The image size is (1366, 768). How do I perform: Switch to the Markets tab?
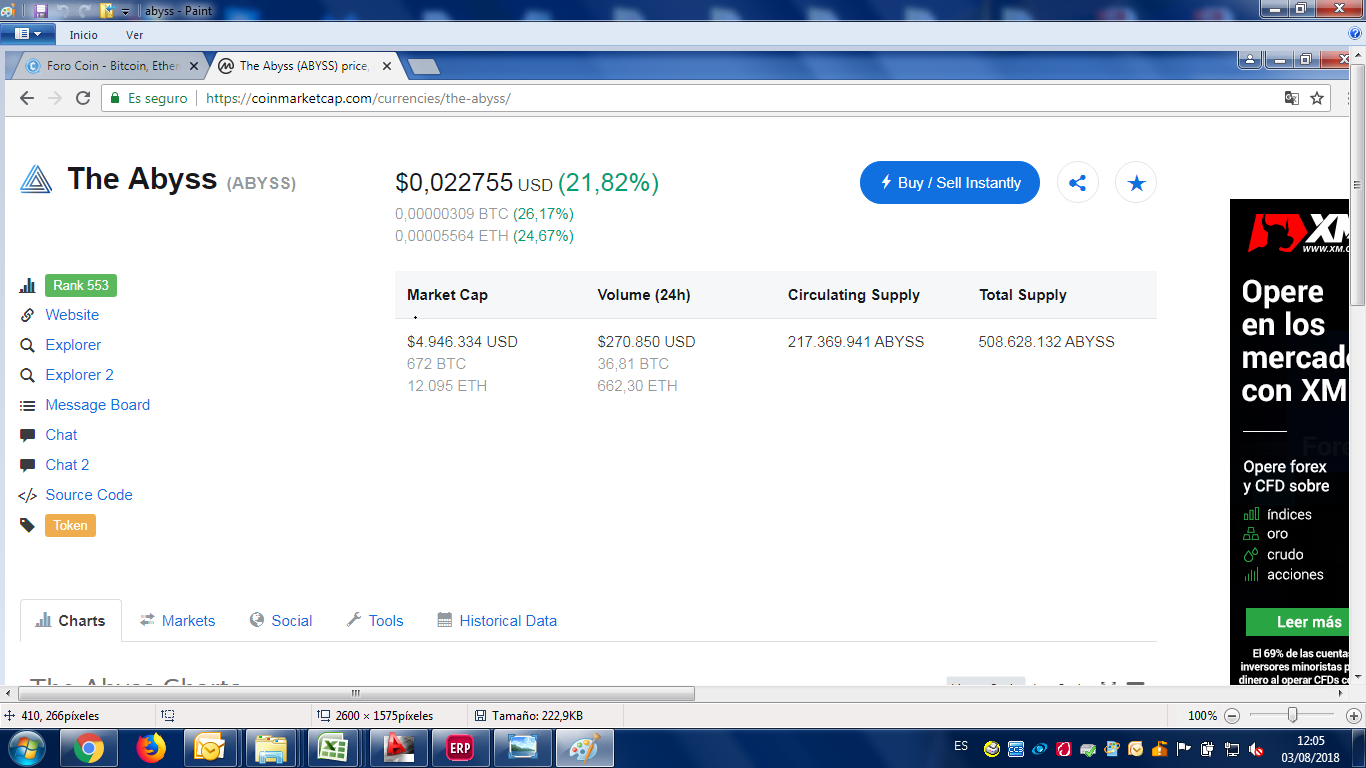[x=177, y=621]
